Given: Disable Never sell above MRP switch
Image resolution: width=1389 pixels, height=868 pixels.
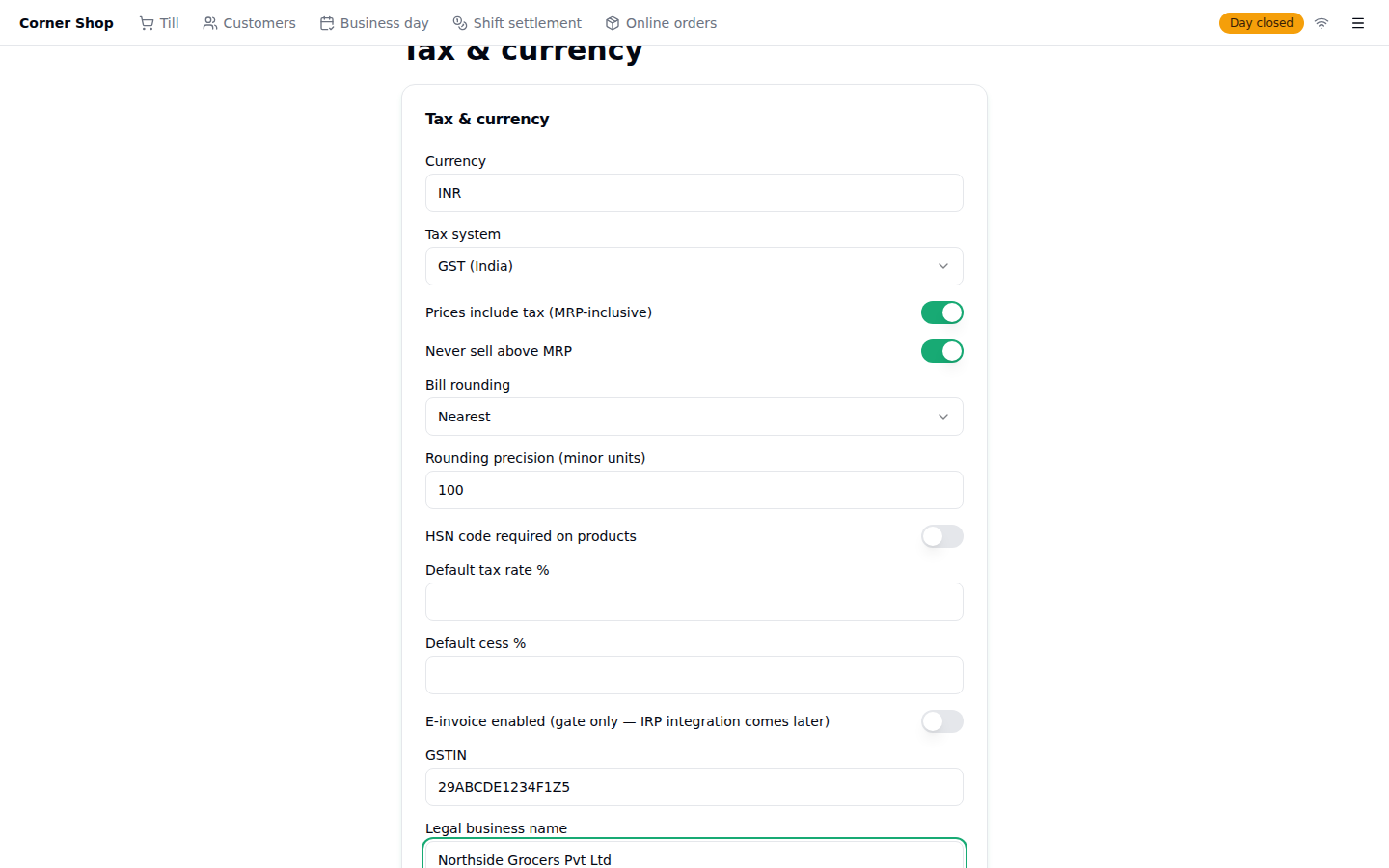Looking at the screenshot, I should click(x=942, y=351).
